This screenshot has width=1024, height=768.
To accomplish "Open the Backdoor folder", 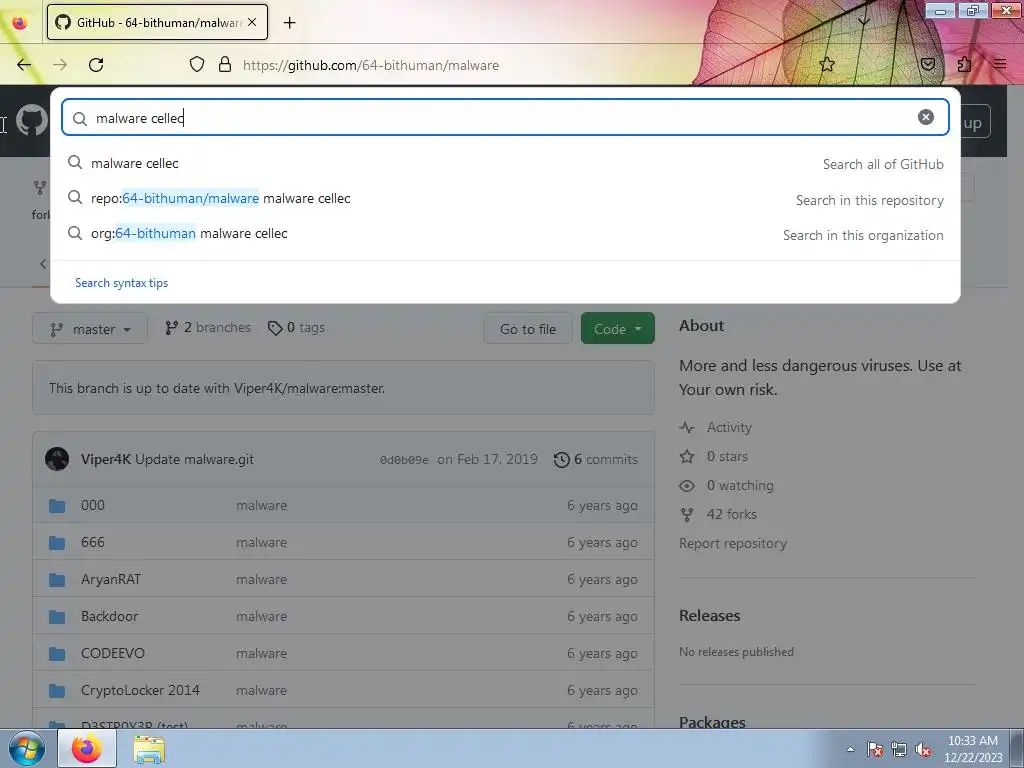I will [x=110, y=616].
